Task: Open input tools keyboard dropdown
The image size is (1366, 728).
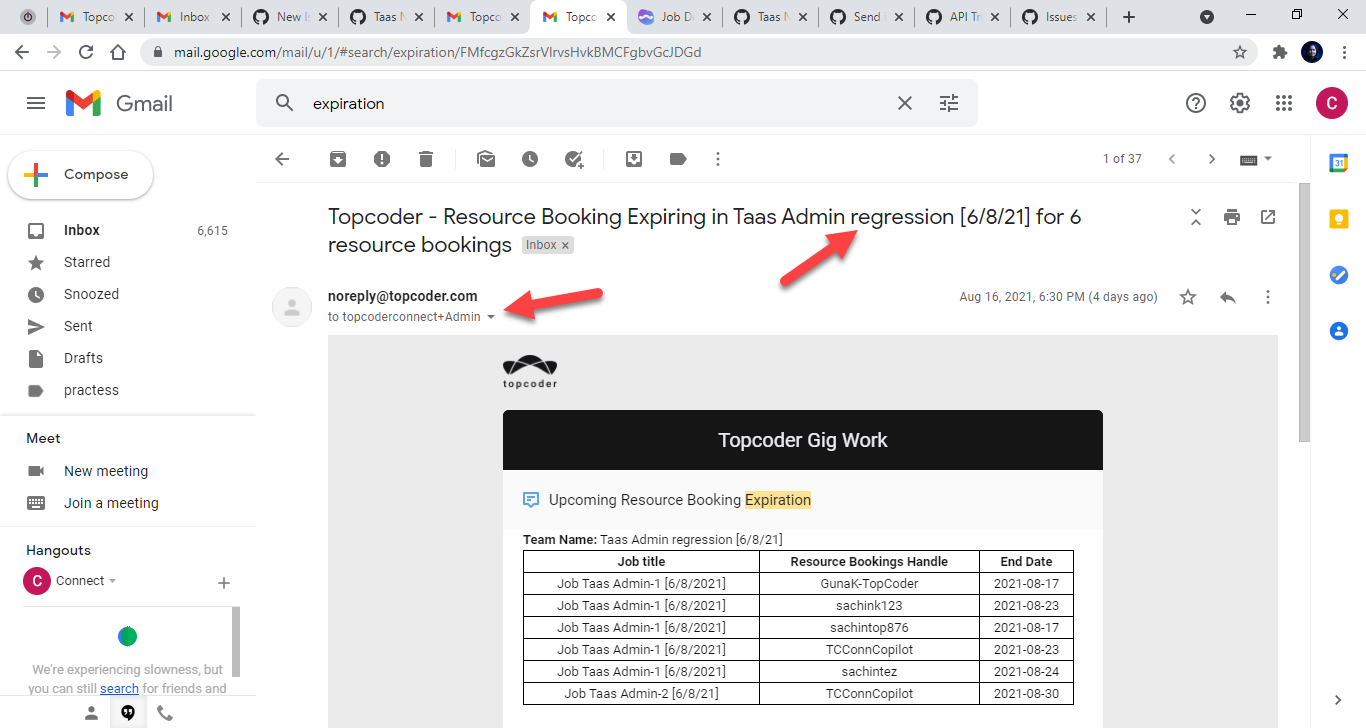Action: (x=1256, y=159)
